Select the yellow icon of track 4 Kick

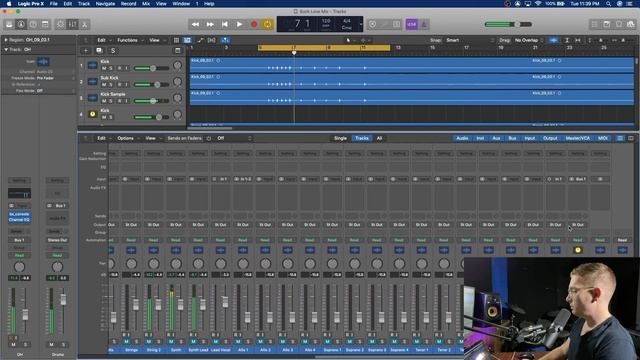pos(93,114)
